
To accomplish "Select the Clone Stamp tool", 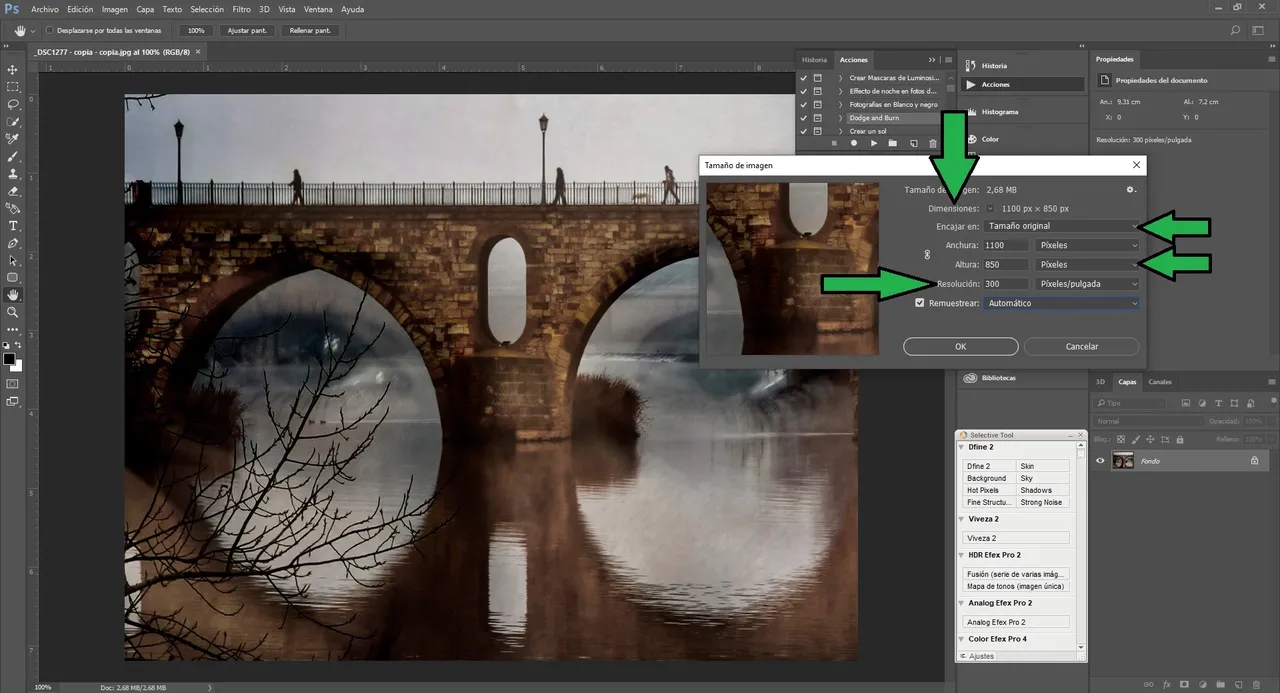I will 13,174.
